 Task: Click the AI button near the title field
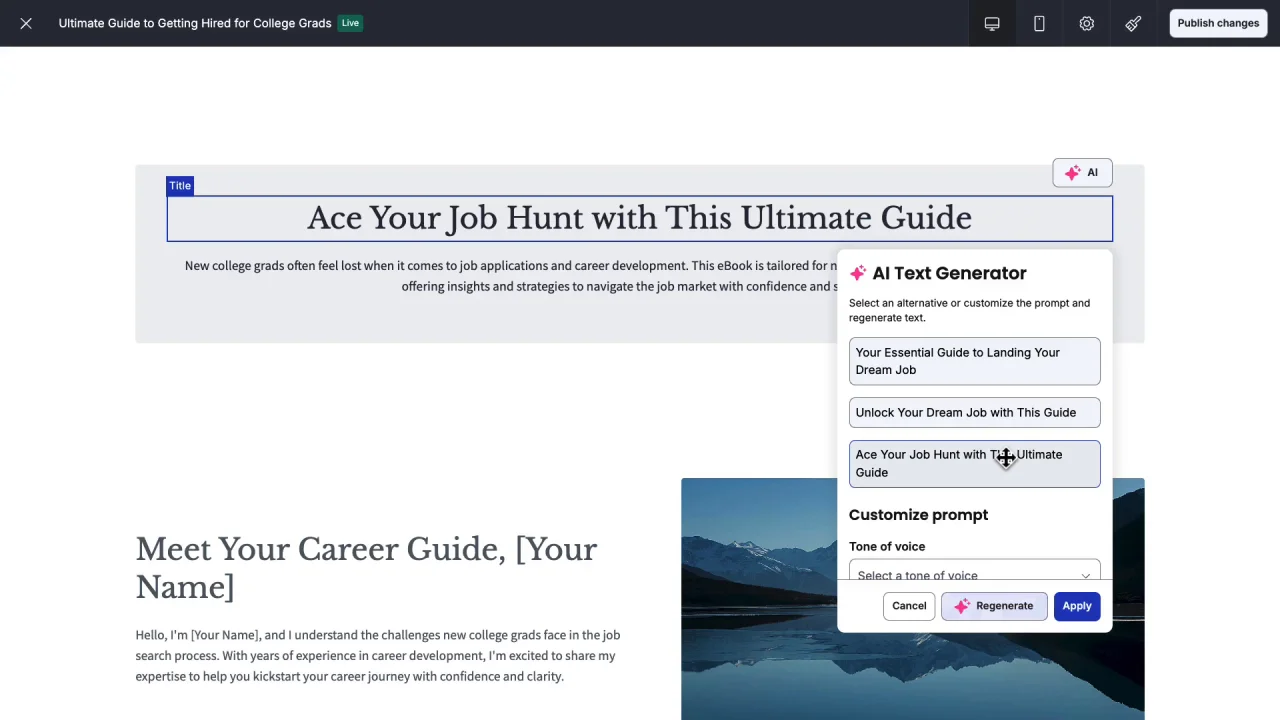pos(1082,172)
